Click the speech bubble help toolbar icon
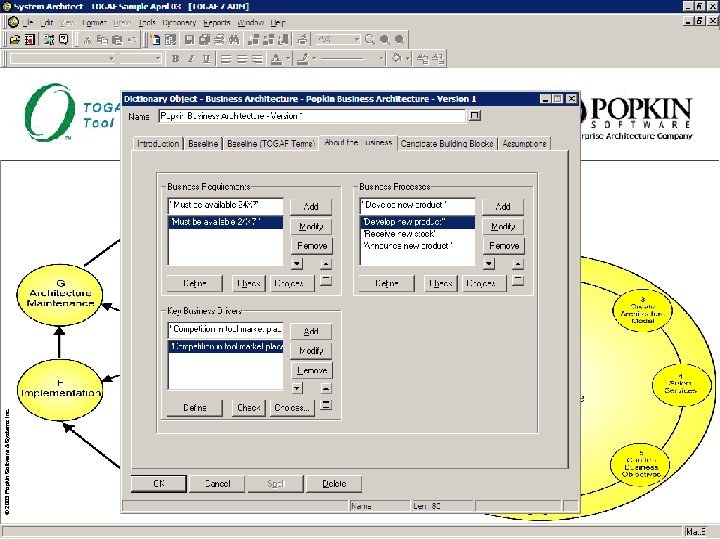Screen dimensions: 720x540 [63, 39]
